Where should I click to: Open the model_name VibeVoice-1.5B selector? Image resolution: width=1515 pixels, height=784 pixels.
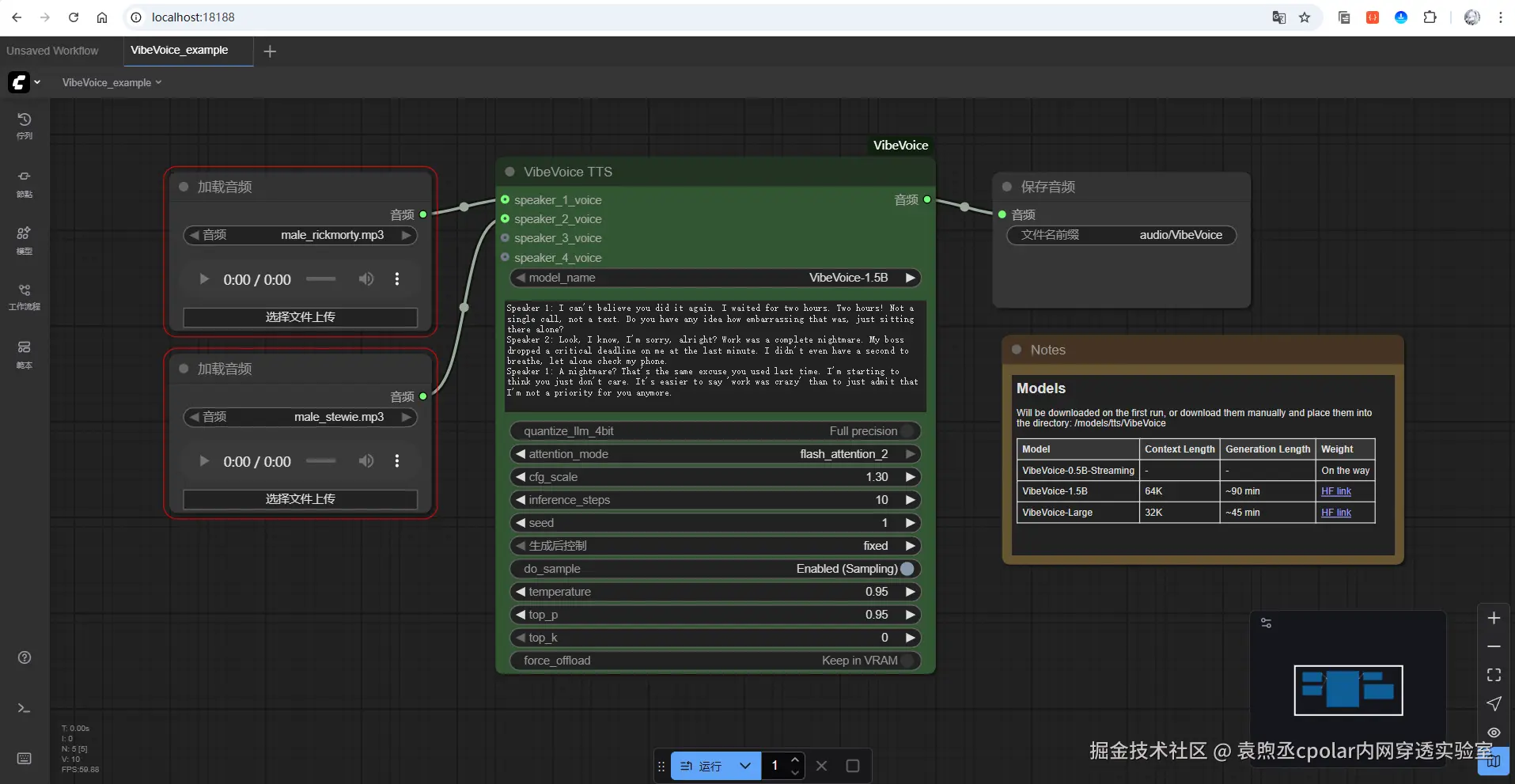coord(715,278)
